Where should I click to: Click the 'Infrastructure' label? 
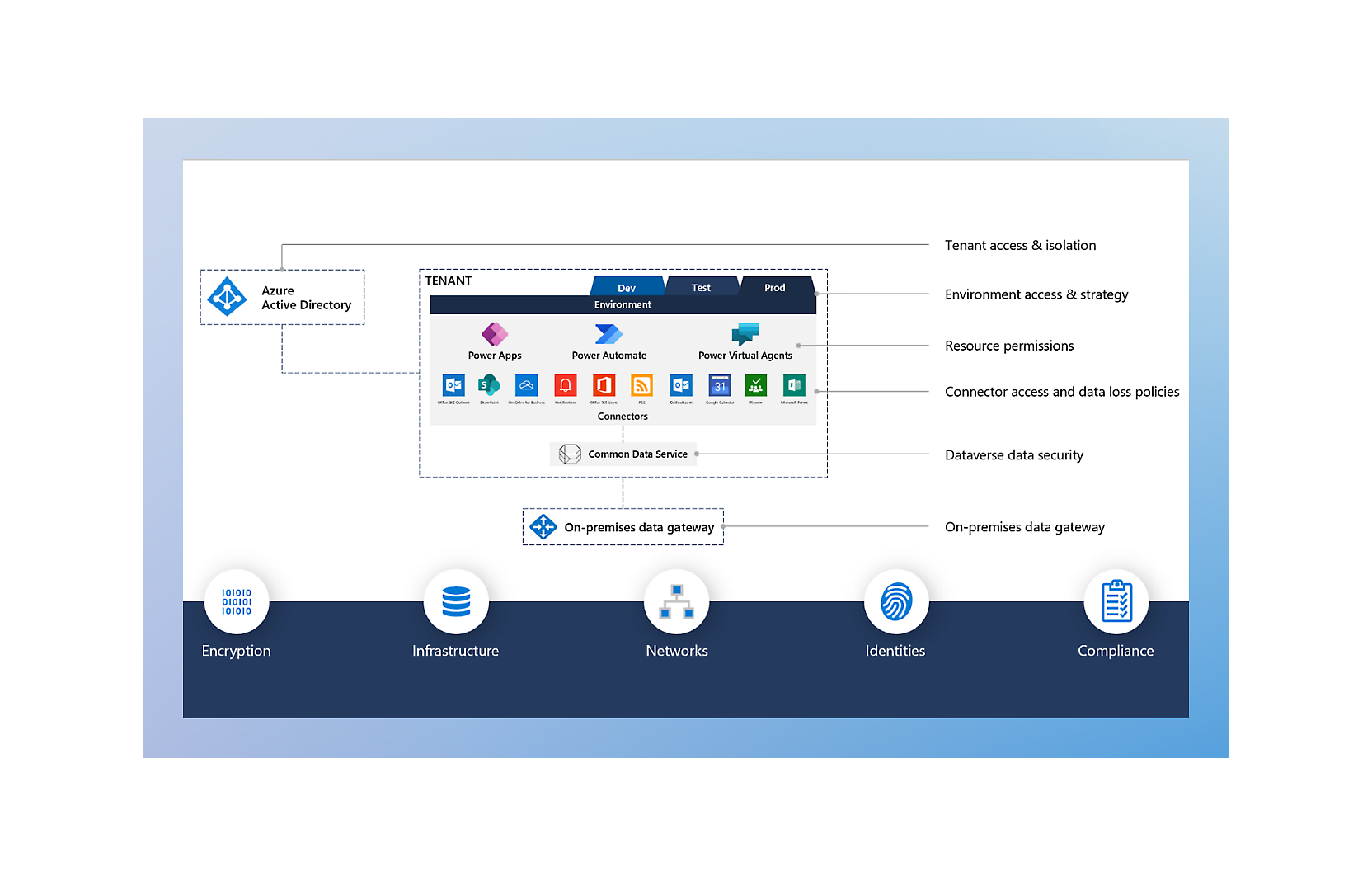455,651
